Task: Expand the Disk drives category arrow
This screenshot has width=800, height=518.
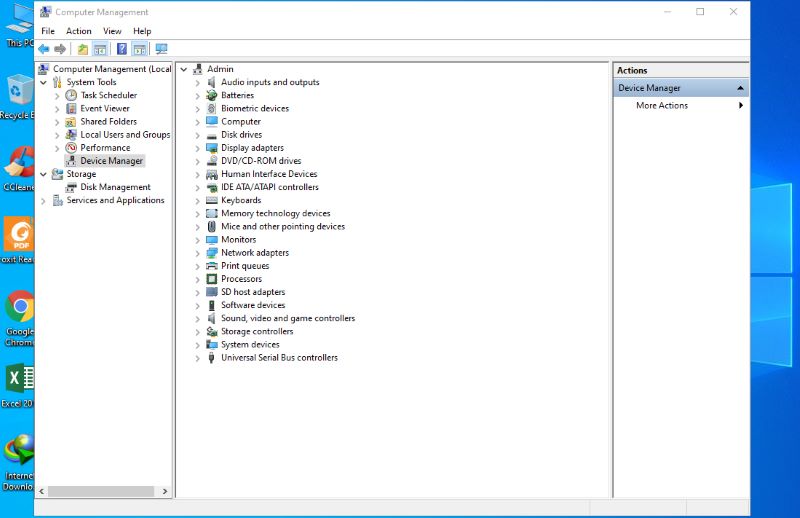Action: click(x=197, y=135)
